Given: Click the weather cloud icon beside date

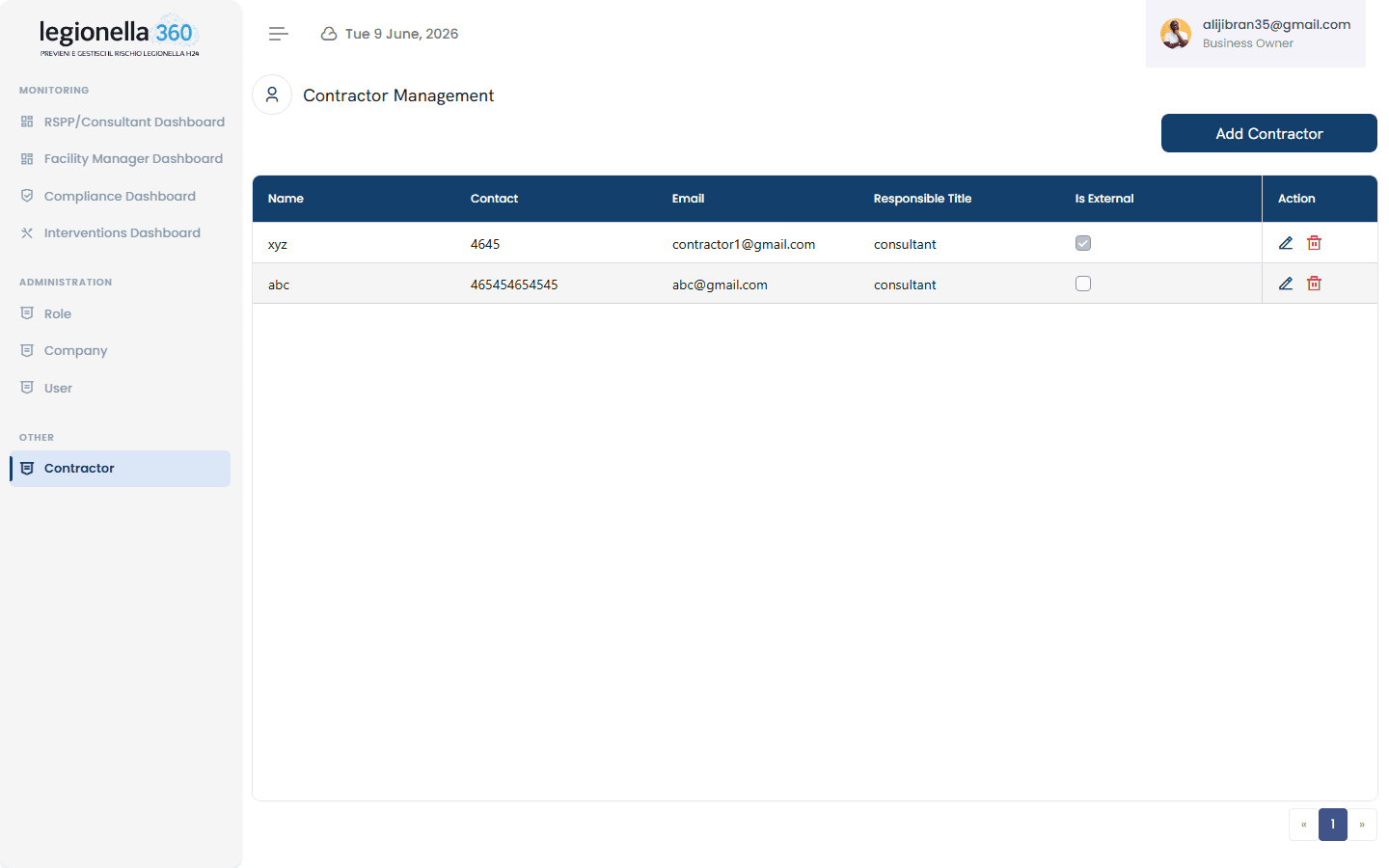Looking at the screenshot, I should [x=329, y=34].
